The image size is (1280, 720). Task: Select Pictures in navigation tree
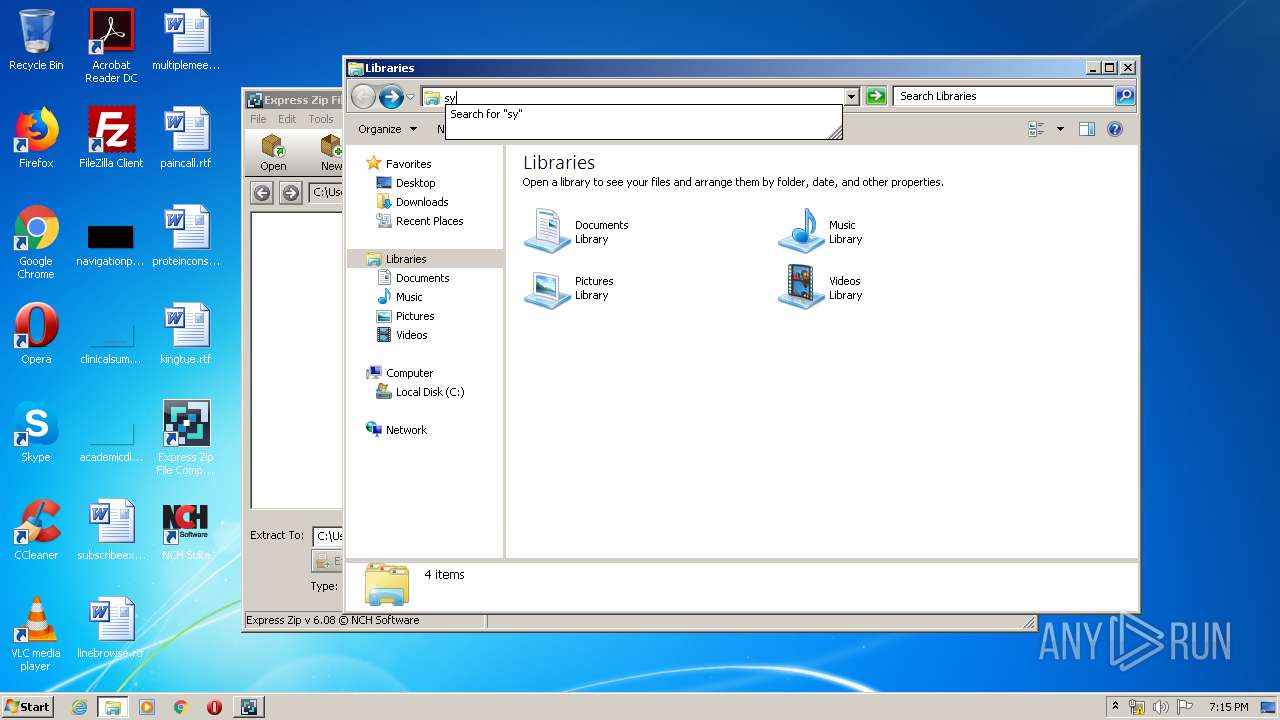pos(405,316)
